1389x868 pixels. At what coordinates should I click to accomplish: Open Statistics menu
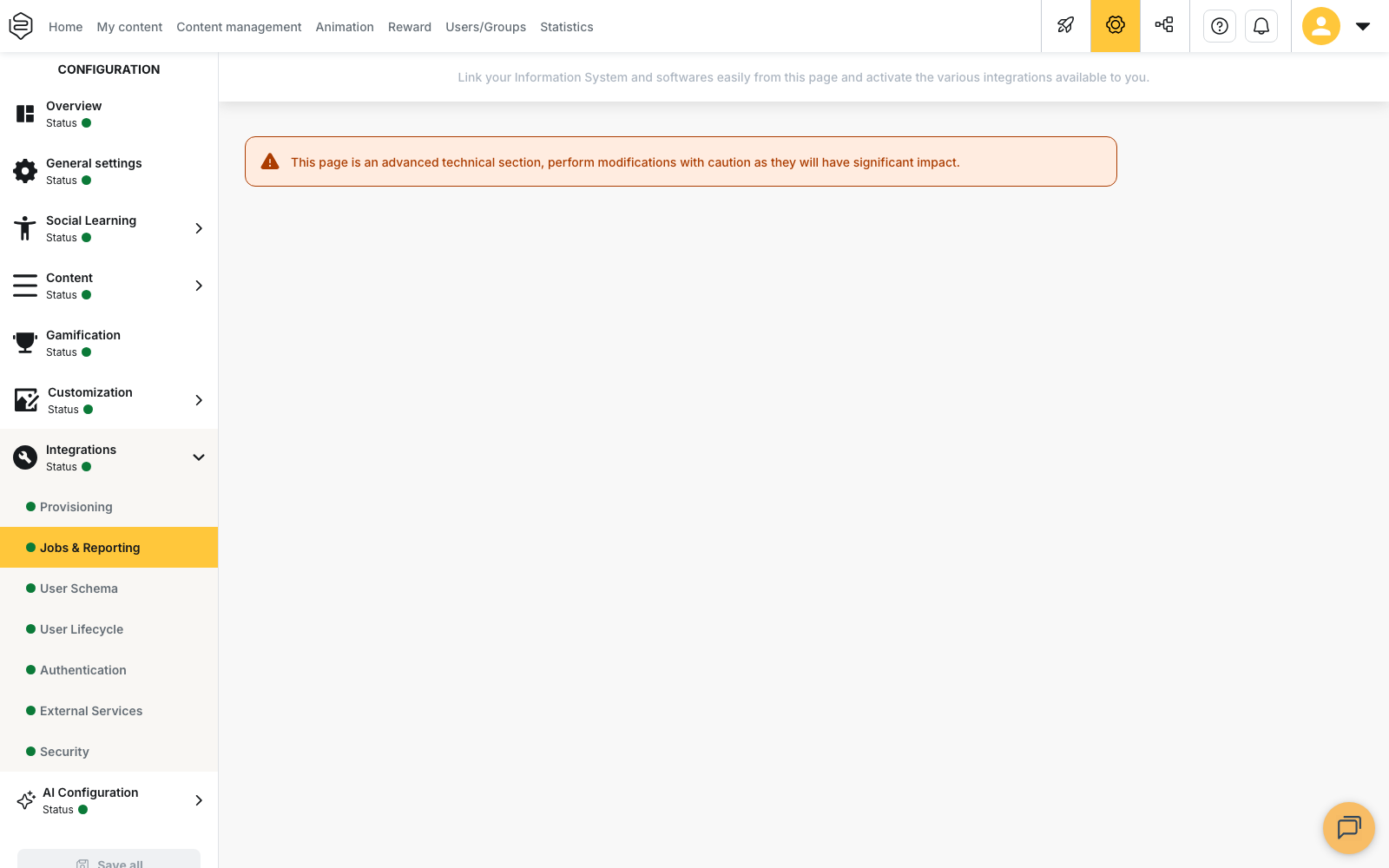pyautogui.click(x=567, y=27)
